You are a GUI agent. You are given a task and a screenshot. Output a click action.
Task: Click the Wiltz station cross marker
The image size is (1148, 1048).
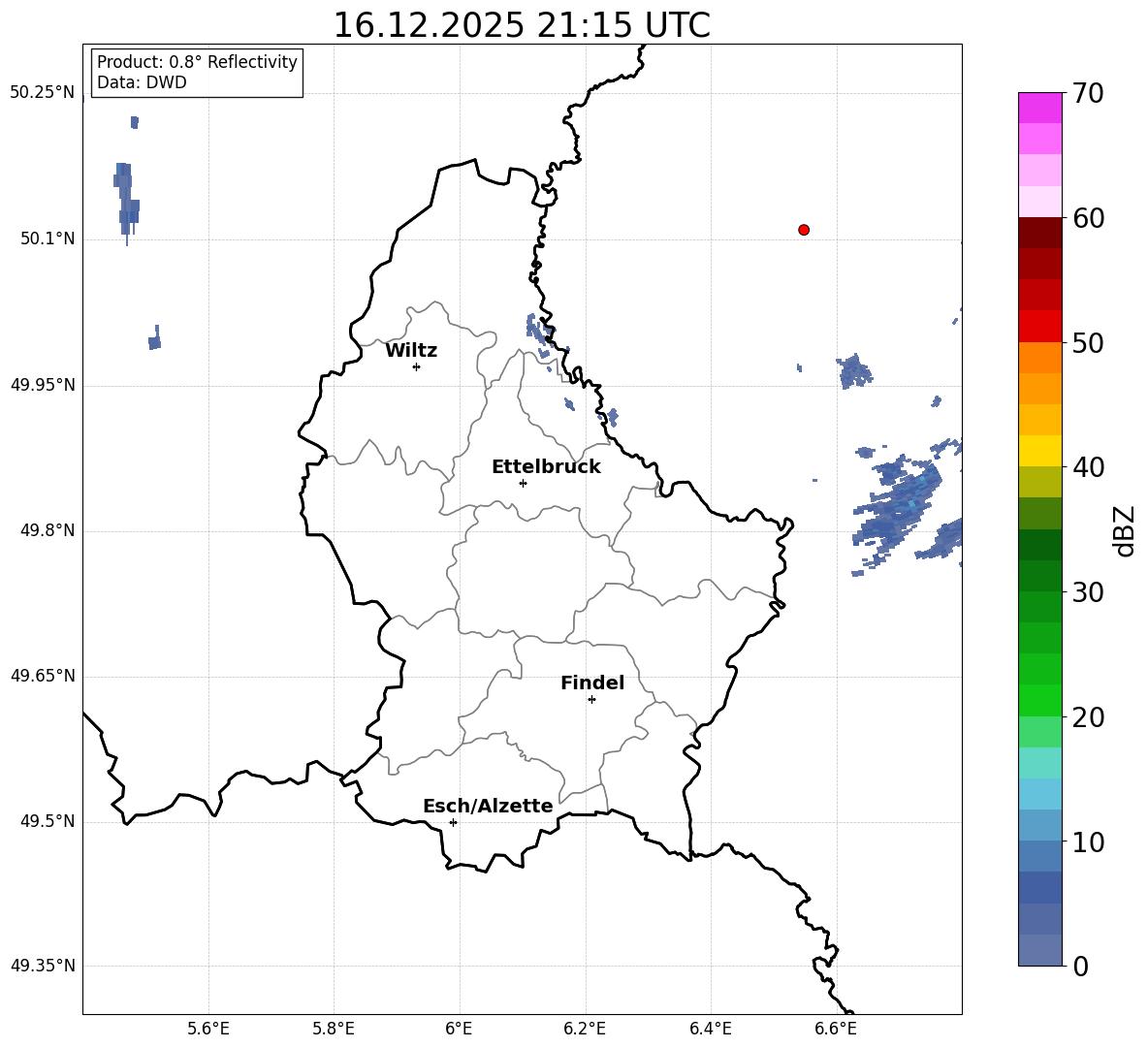tap(417, 366)
